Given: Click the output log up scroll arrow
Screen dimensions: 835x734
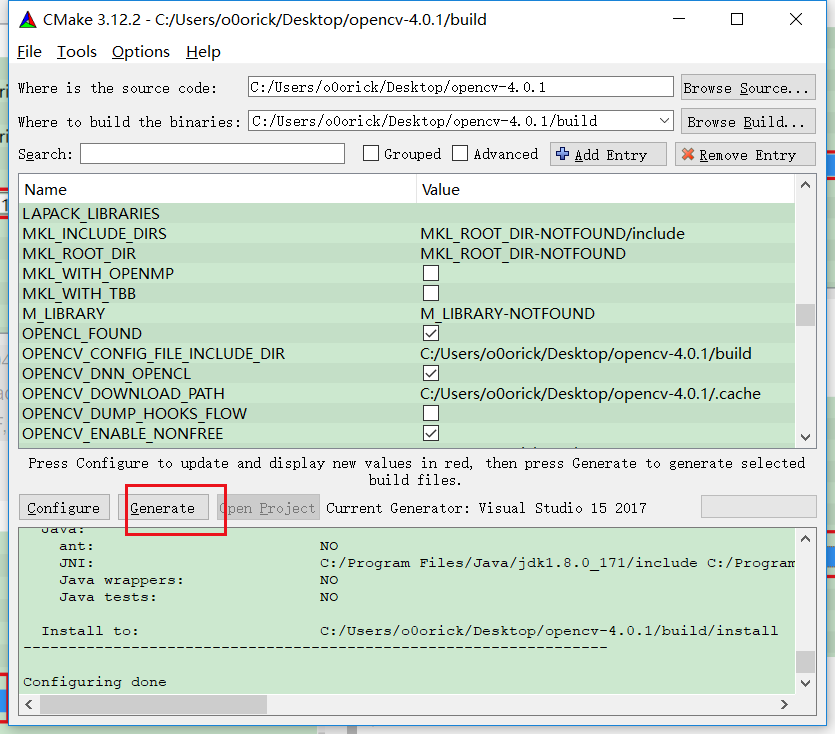Looking at the screenshot, I should click(x=806, y=539).
